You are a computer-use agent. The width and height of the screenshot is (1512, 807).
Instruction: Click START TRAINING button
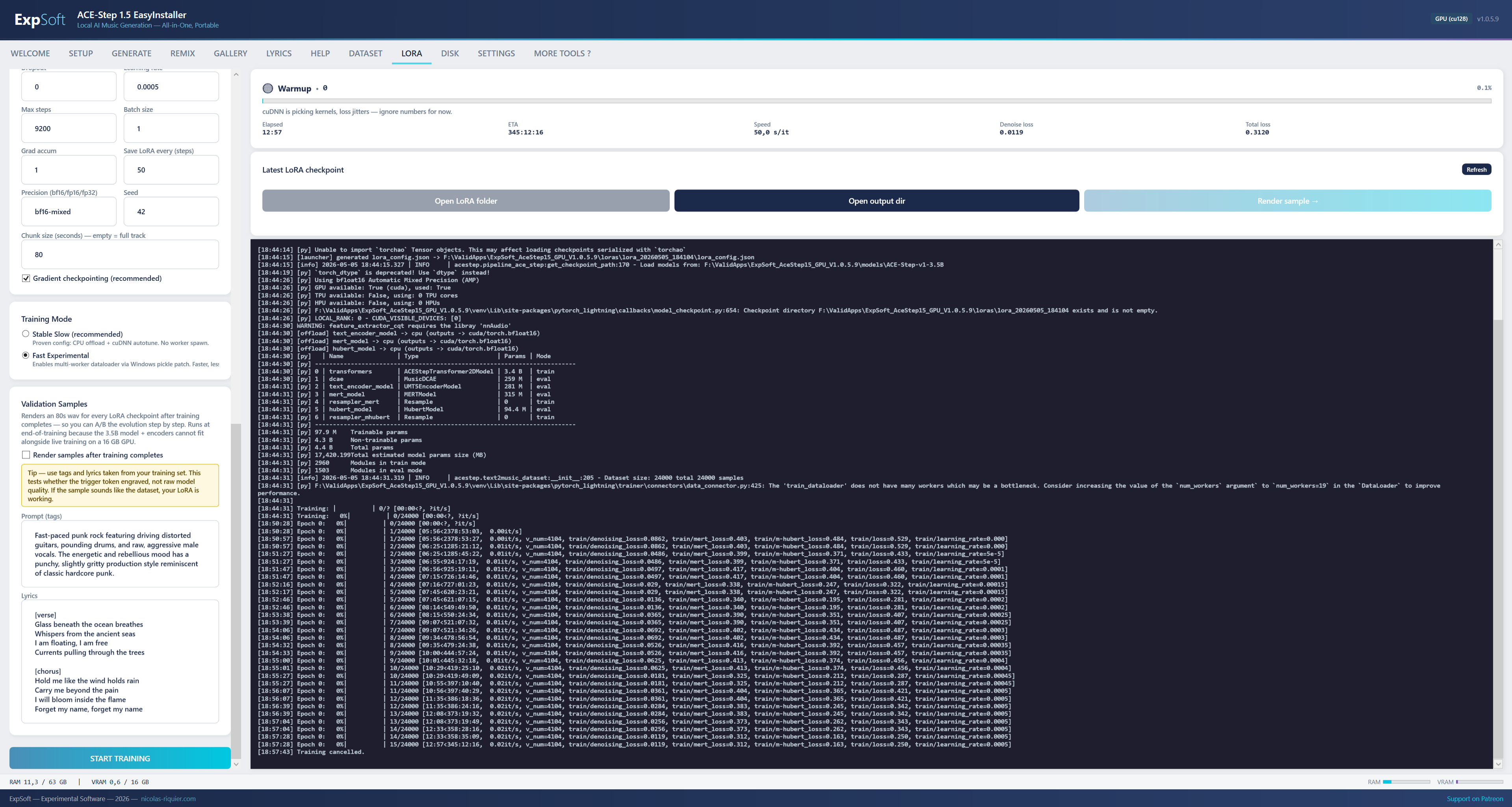coord(120,758)
